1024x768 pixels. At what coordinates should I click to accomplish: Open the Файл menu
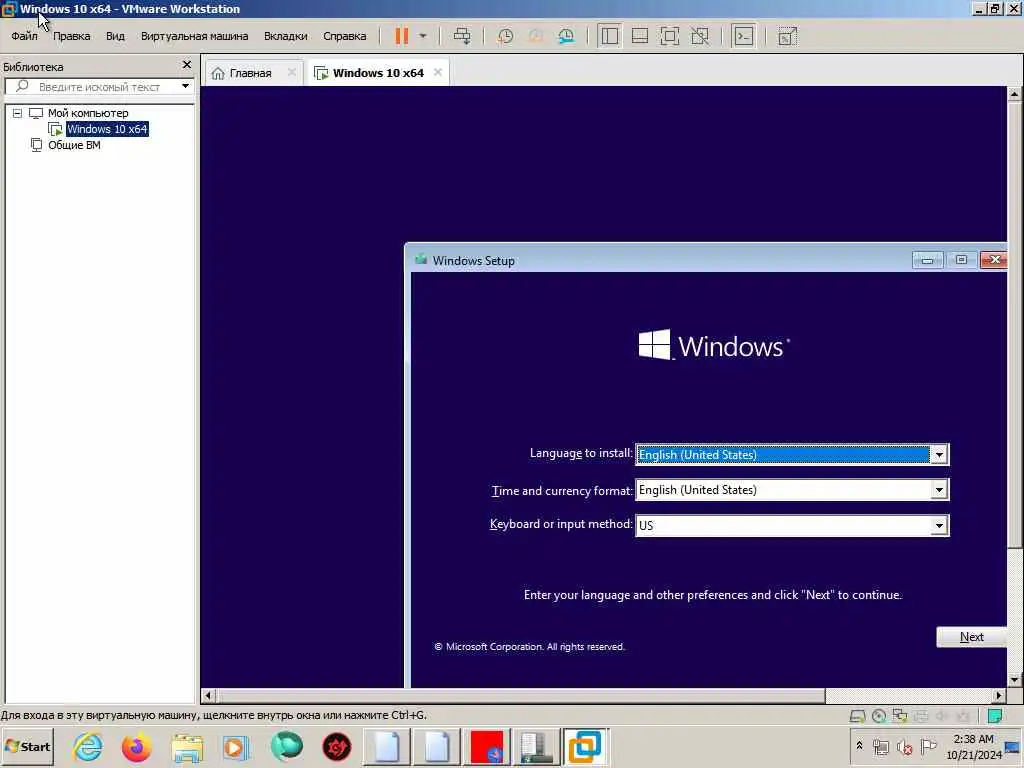(x=24, y=36)
